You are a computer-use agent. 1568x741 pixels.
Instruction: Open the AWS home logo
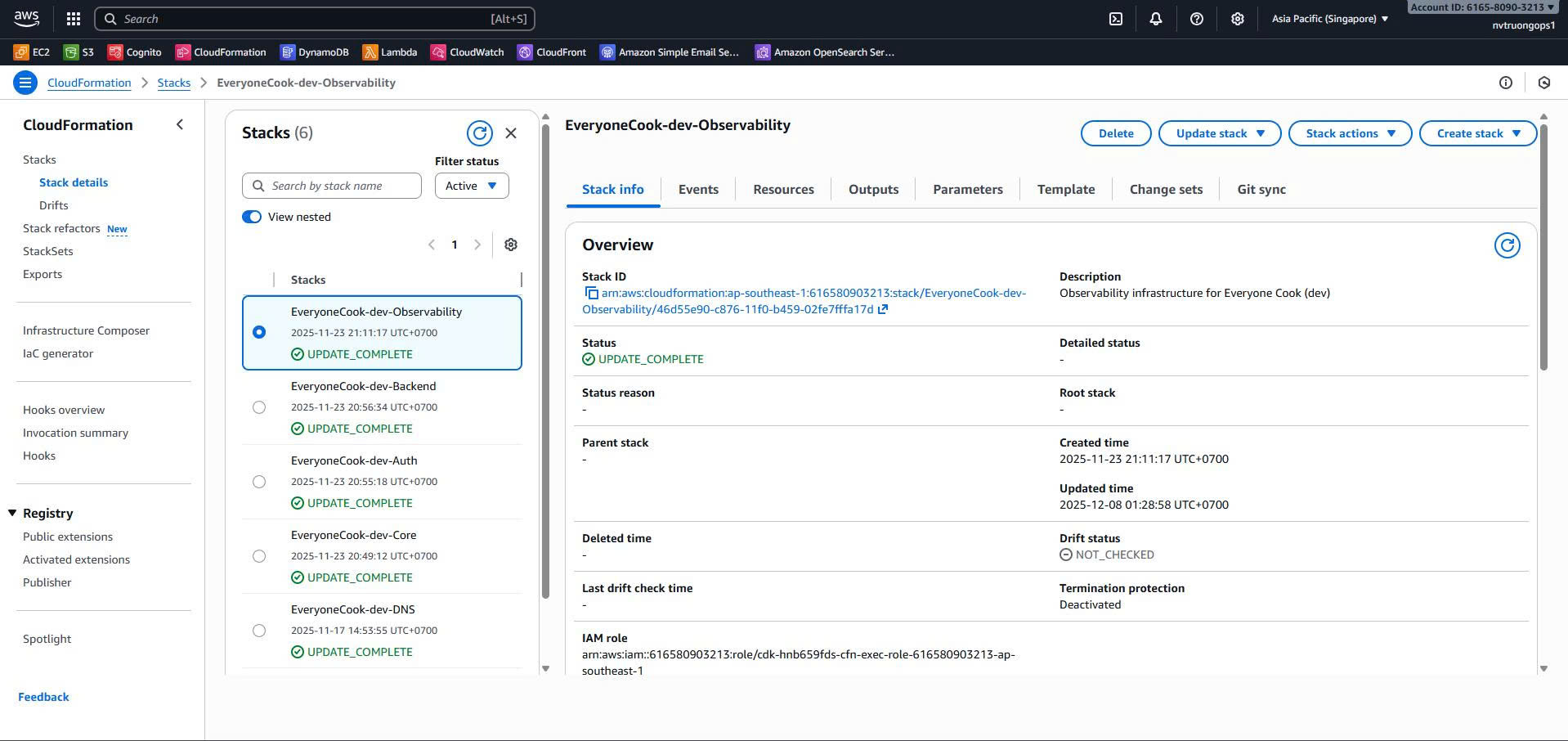tap(26, 18)
